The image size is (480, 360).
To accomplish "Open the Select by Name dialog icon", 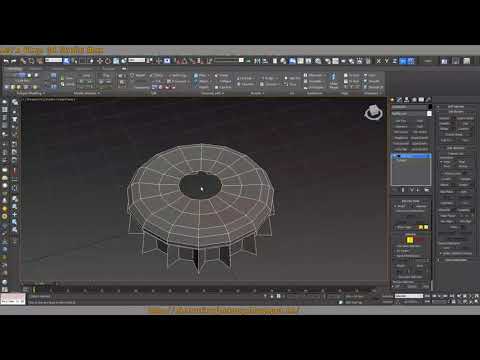I will coord(74,61).
